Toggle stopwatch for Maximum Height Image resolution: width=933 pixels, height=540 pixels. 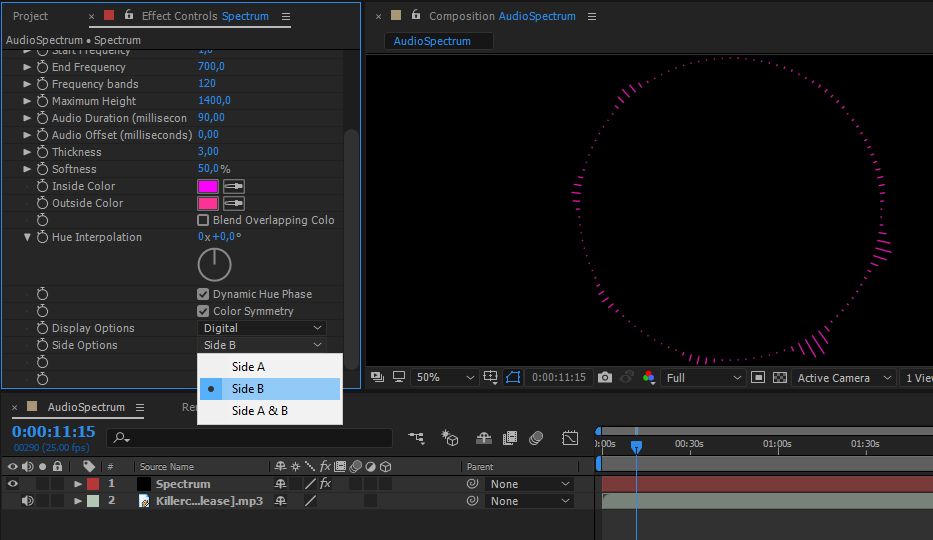42,101
